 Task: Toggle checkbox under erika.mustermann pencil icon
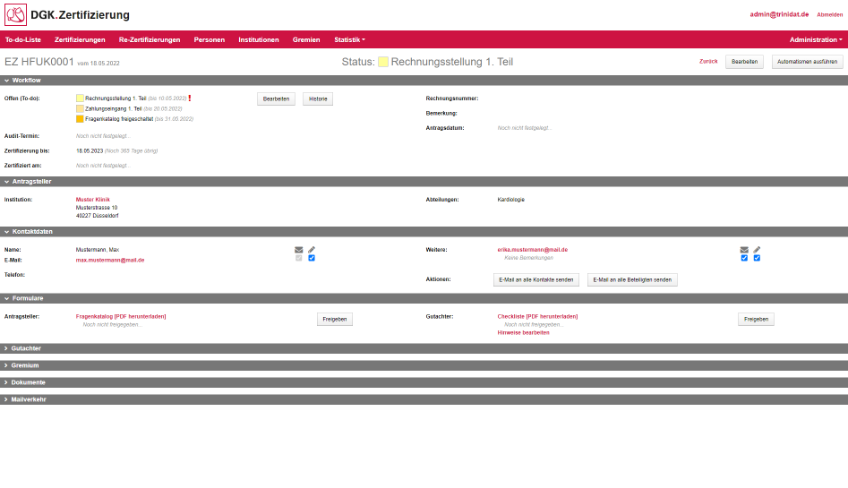[757, 258]
